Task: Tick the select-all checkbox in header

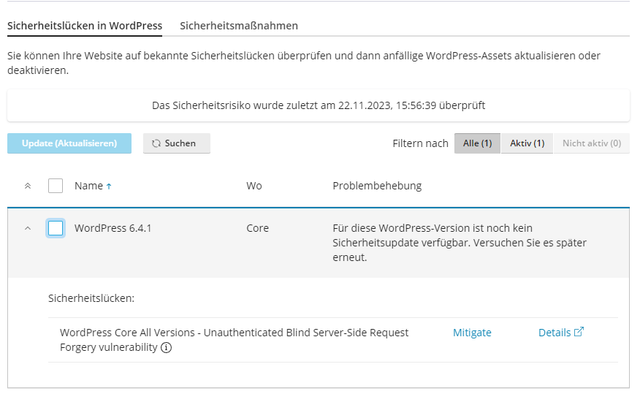Action: tap(56, 186)
